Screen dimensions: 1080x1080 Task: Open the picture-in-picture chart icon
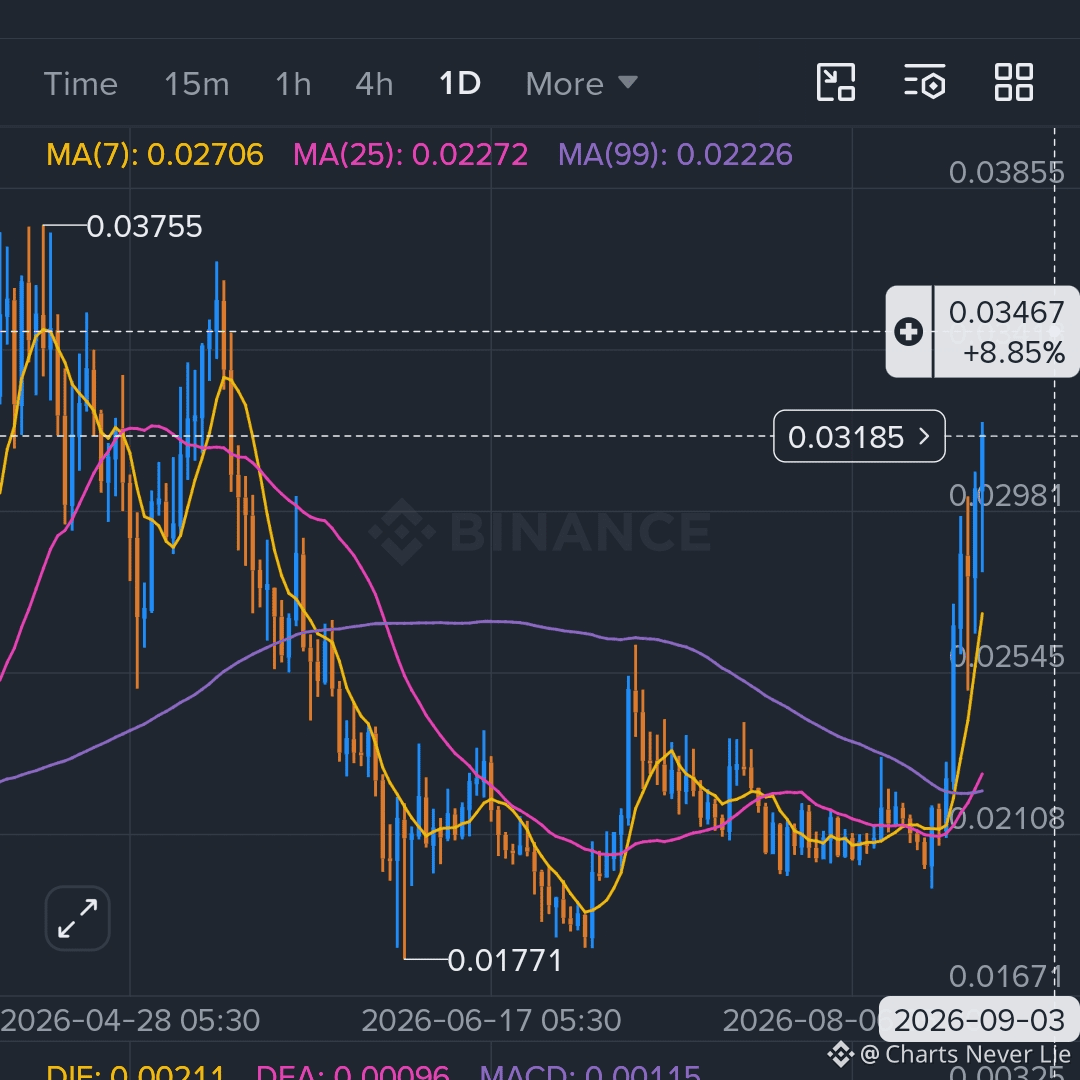[836, 83]
